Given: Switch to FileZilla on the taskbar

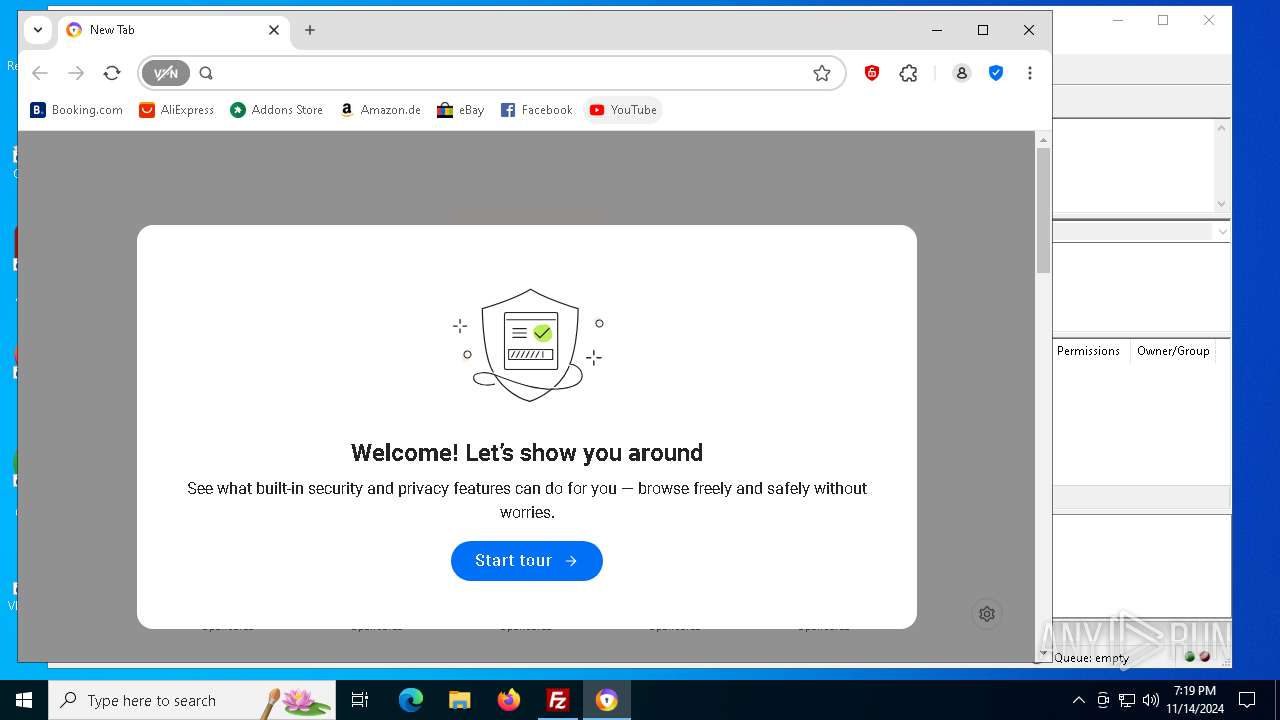Looking at the screenshot, I should (x=558, y=700).
